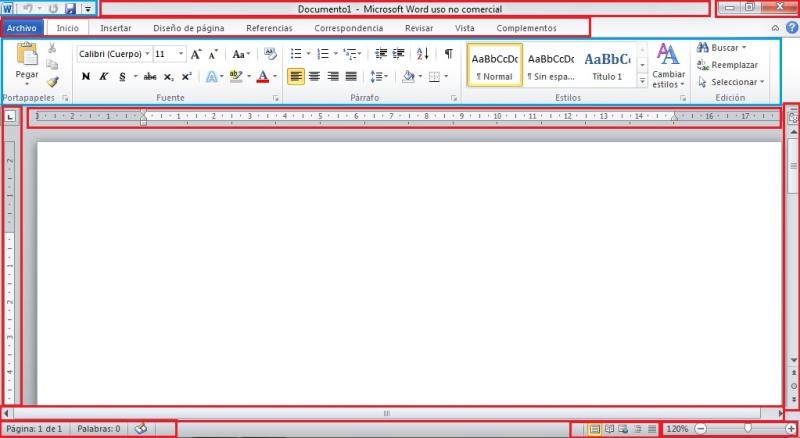Switch to the Diseño de página tab

pos(188,28)
